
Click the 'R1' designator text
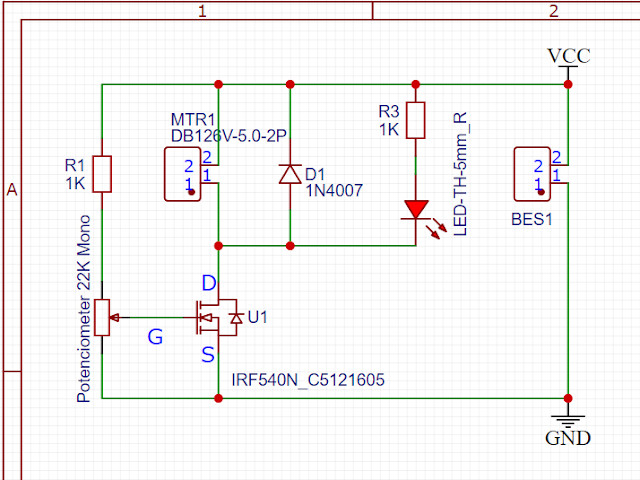(75, 165)
